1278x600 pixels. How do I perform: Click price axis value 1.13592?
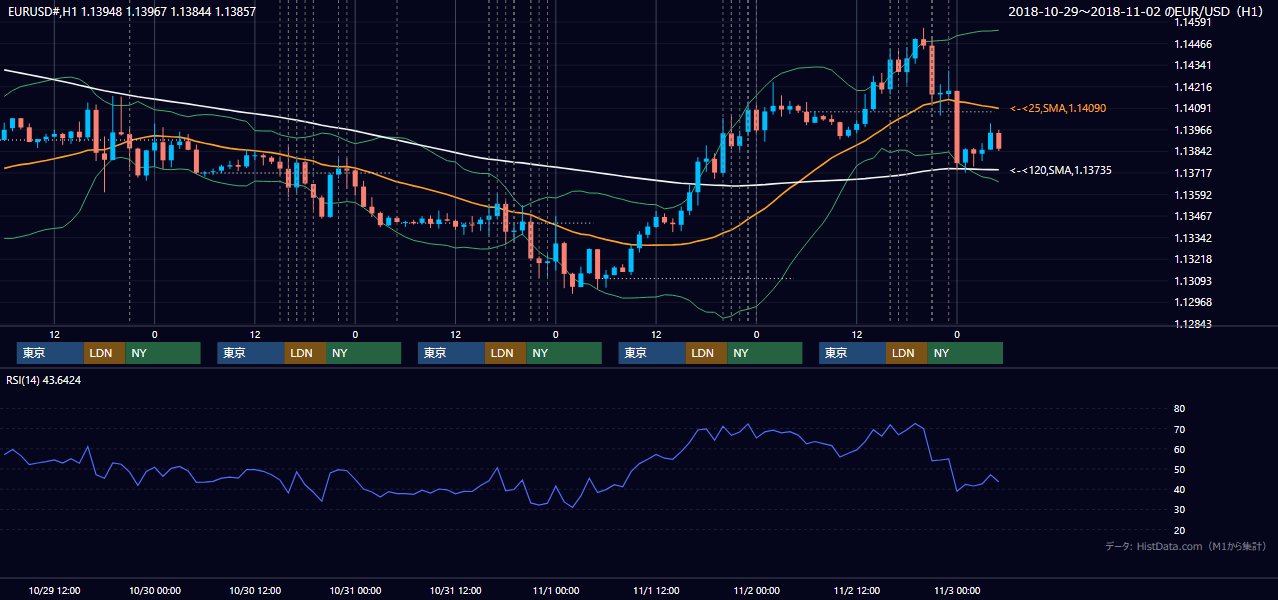[x=1193, y=195]
